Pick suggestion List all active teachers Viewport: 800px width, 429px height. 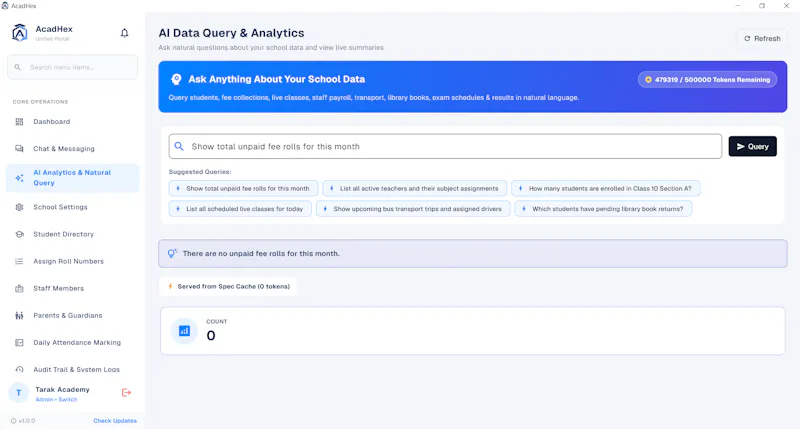pyautogui.click(x=415, y=189)
